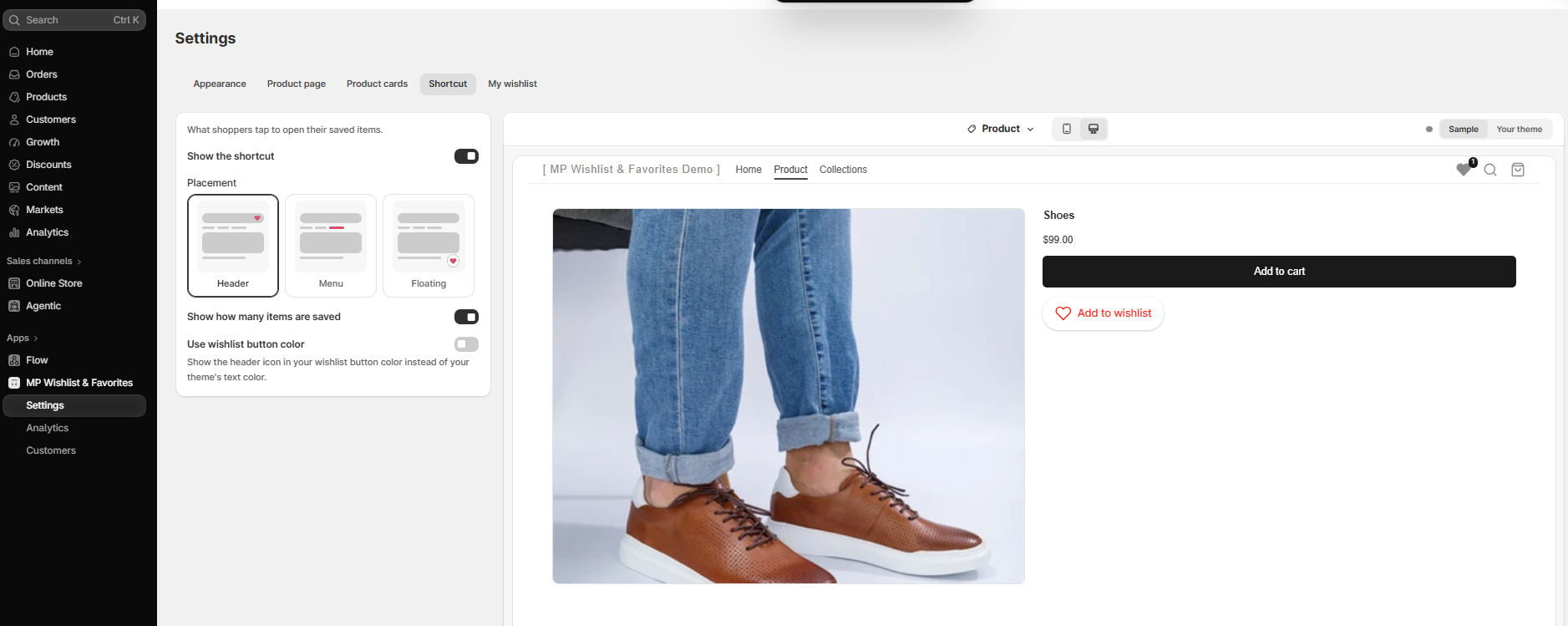Viewport: 1568px width, 626px height.
Task: Expand the Sales channels section
Action: click(43, 261)
